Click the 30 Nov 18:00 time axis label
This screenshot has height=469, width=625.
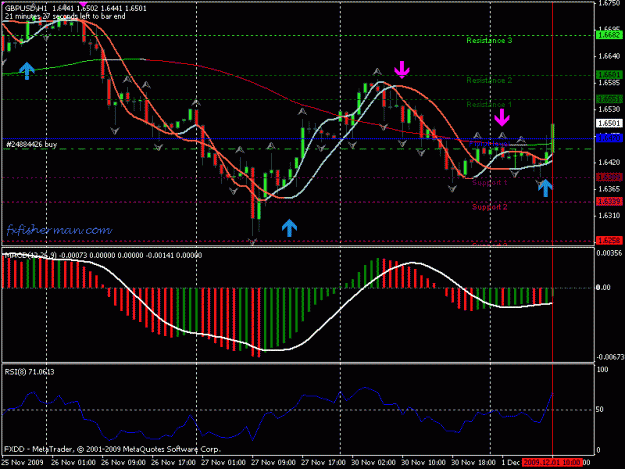[473, 463]
